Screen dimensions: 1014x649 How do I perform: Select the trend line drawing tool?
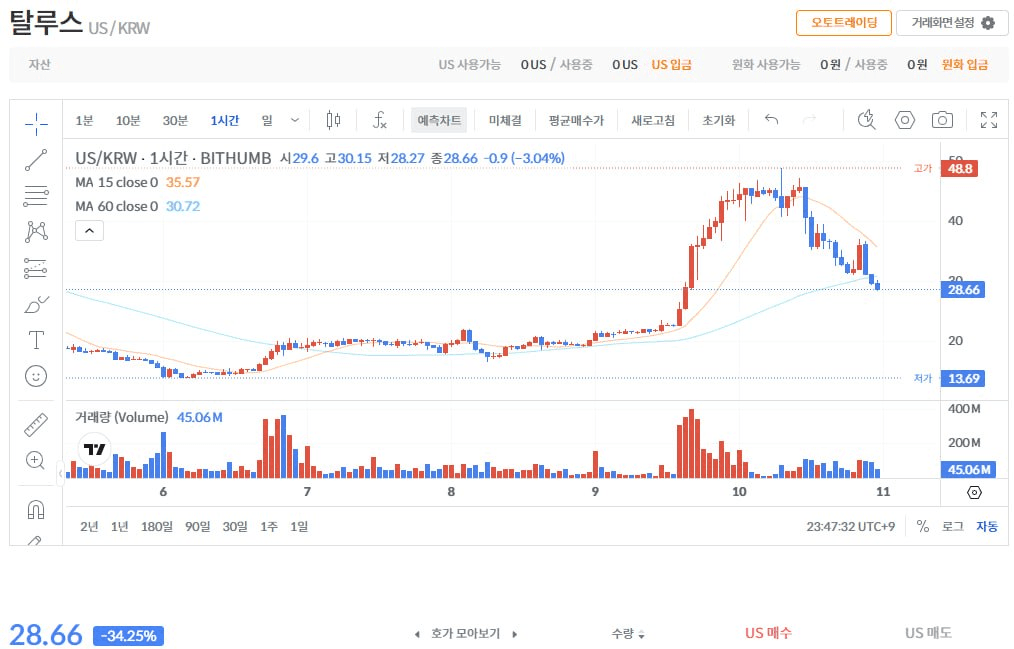click(x=36, y=160)
